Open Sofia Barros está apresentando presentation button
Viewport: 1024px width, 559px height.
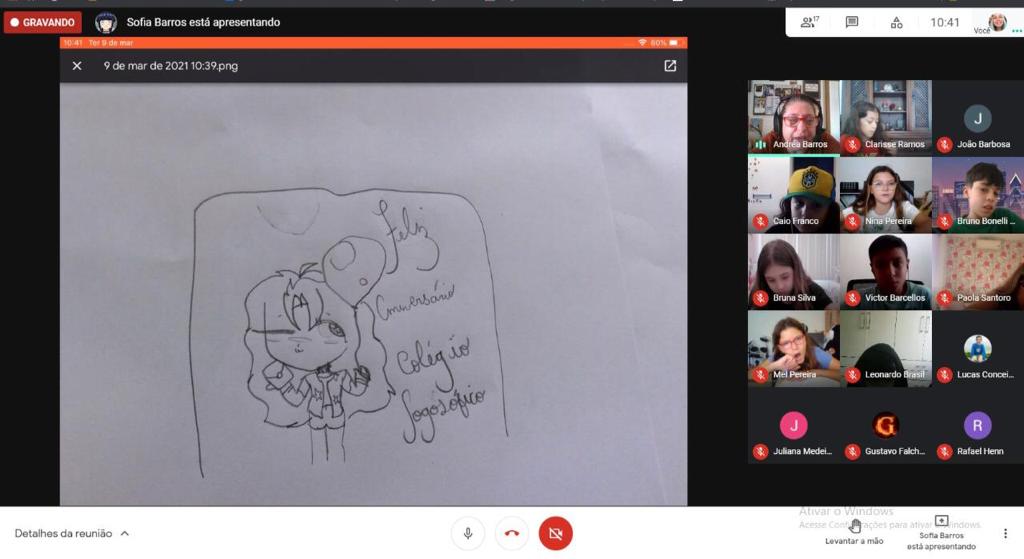[x=941, y=532]
